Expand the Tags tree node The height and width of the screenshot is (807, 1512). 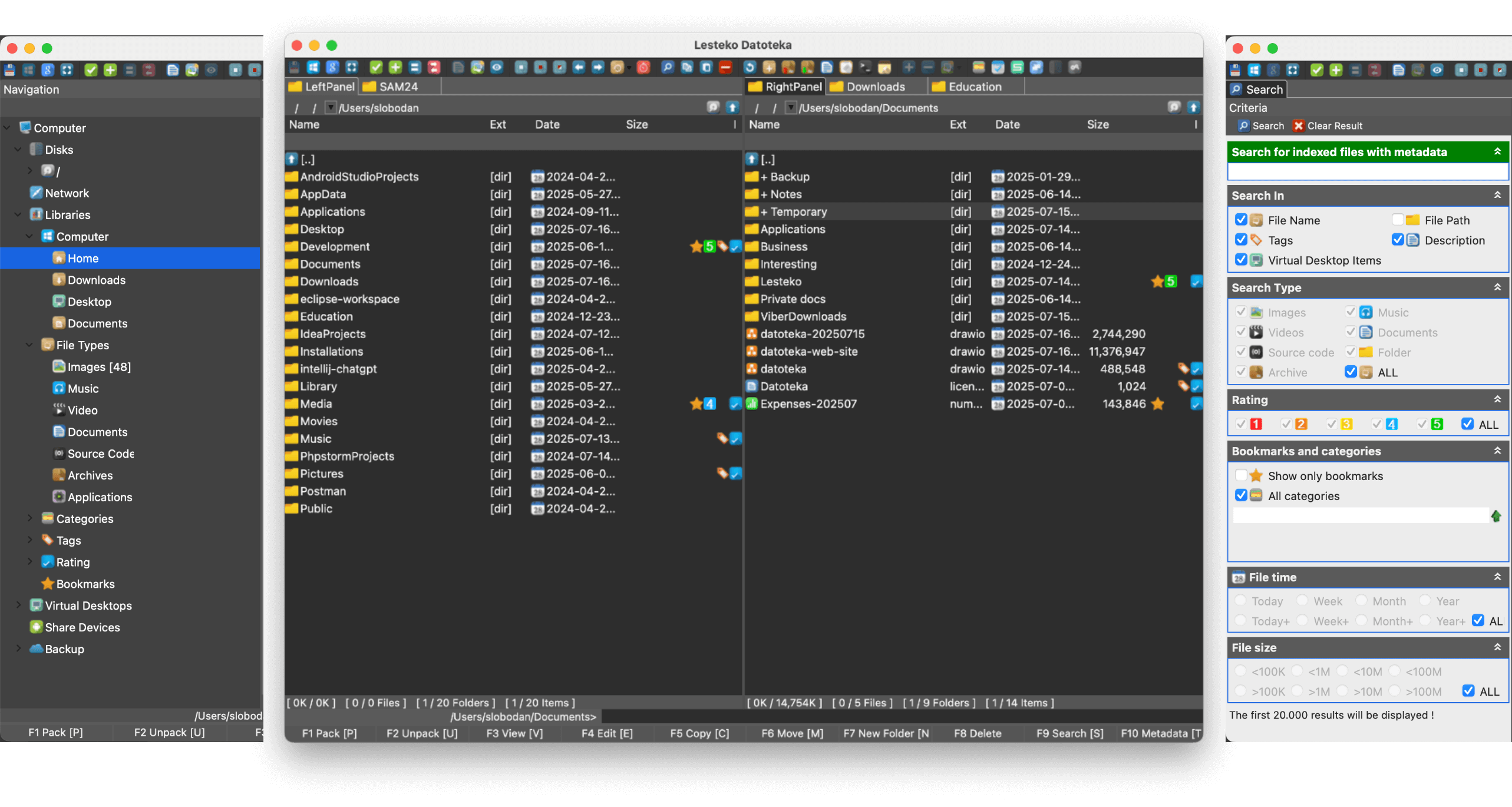click(x=29, y=540)
